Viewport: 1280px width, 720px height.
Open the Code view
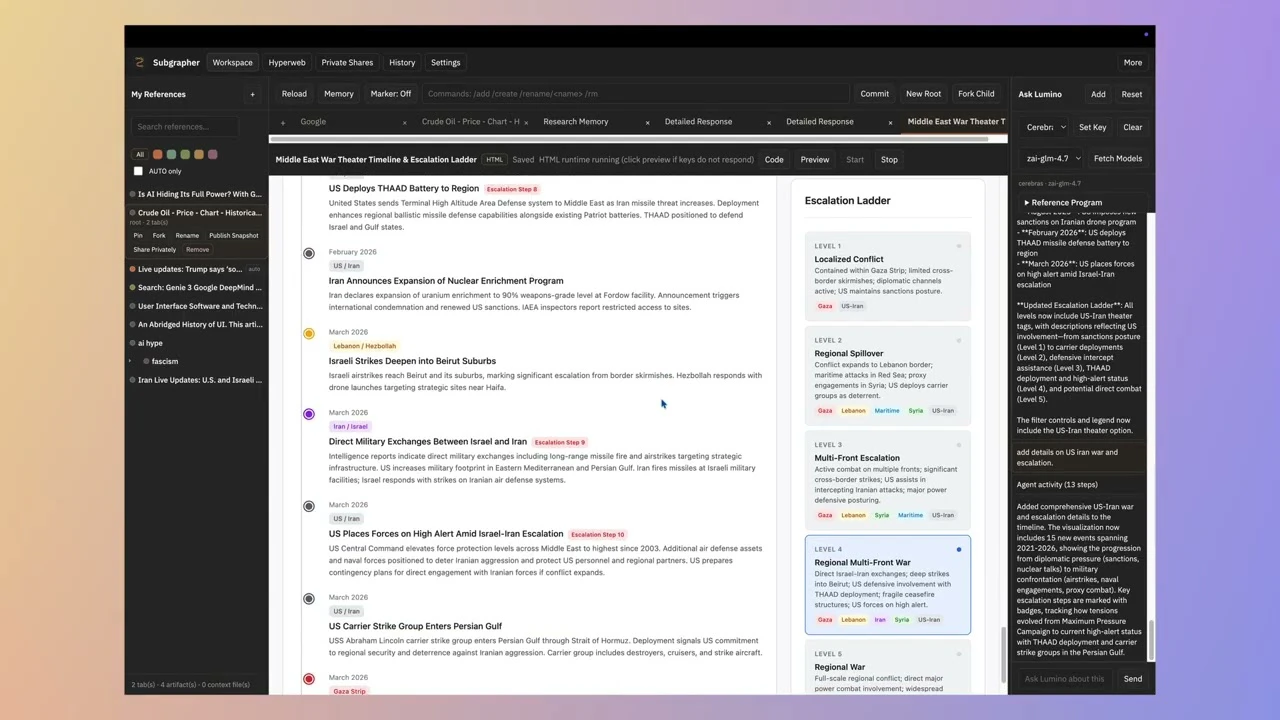click(x=774, y=159)
